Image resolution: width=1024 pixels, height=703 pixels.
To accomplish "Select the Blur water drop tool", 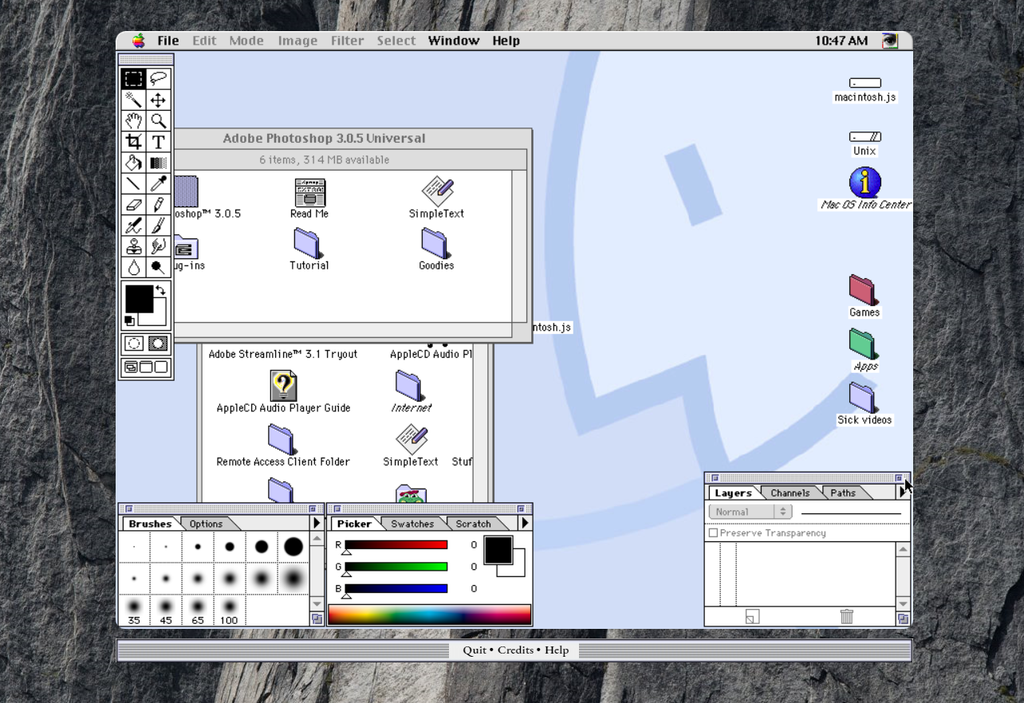I will point(133,267).
